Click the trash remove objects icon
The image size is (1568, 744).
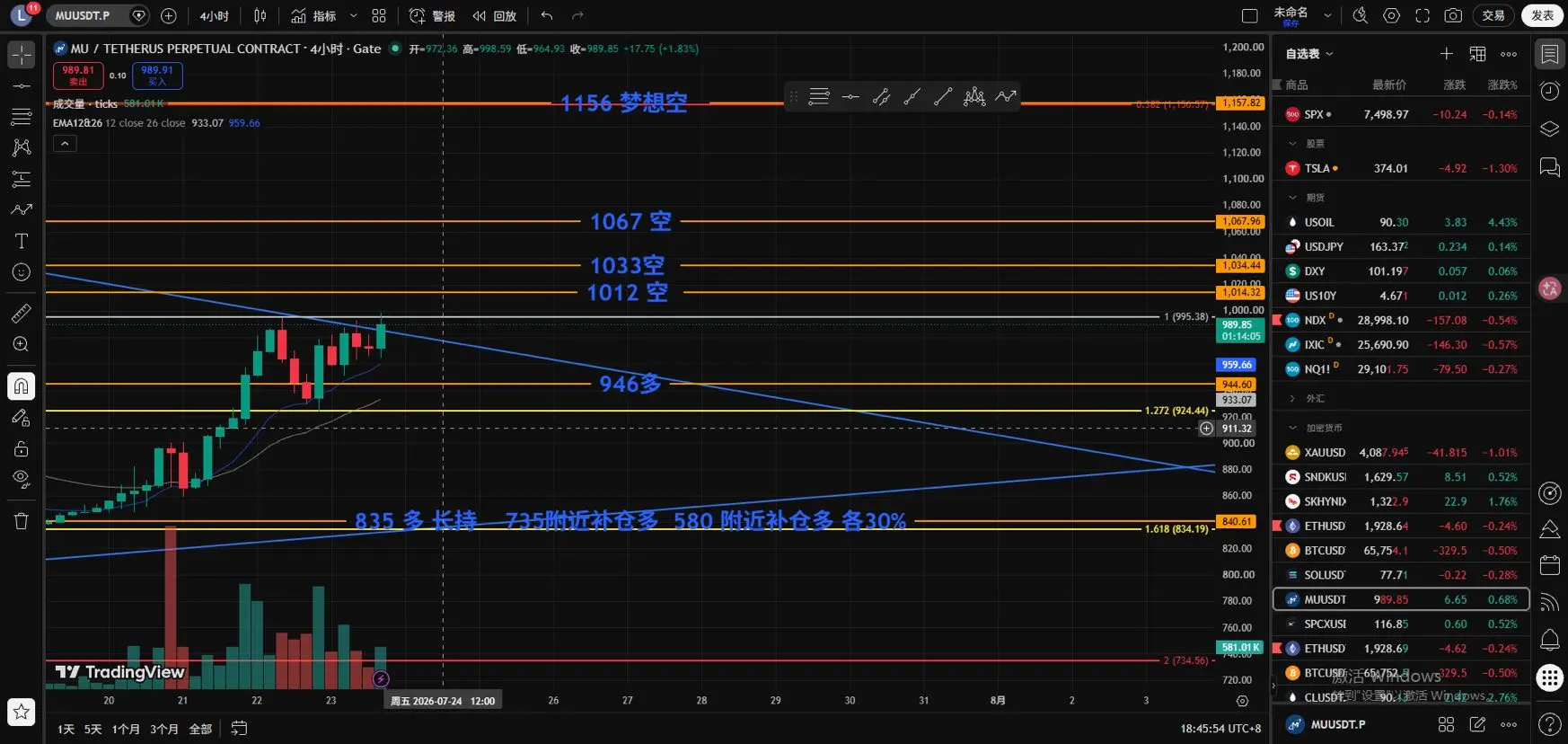click(x=22, y=521)
